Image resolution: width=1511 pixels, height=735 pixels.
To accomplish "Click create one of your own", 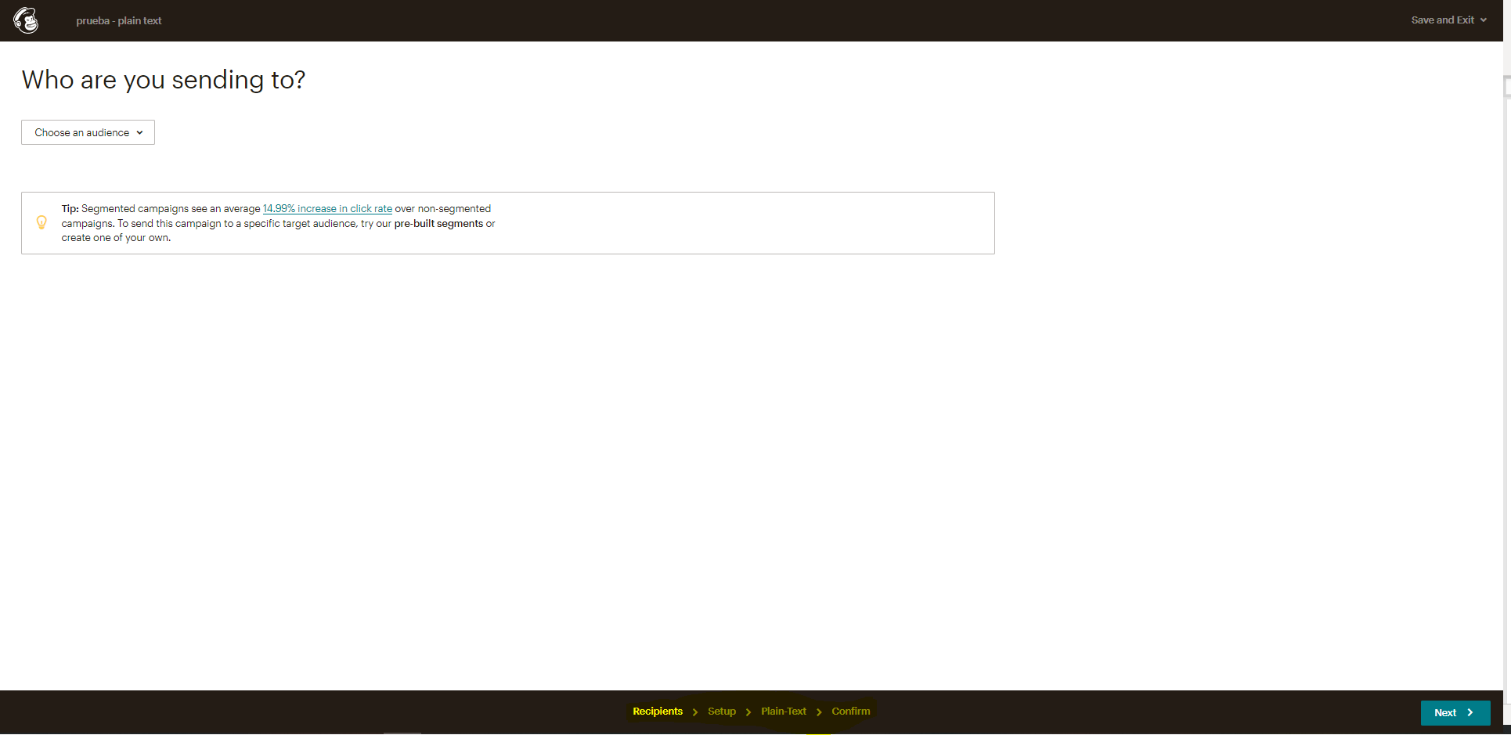I will 114,238.
